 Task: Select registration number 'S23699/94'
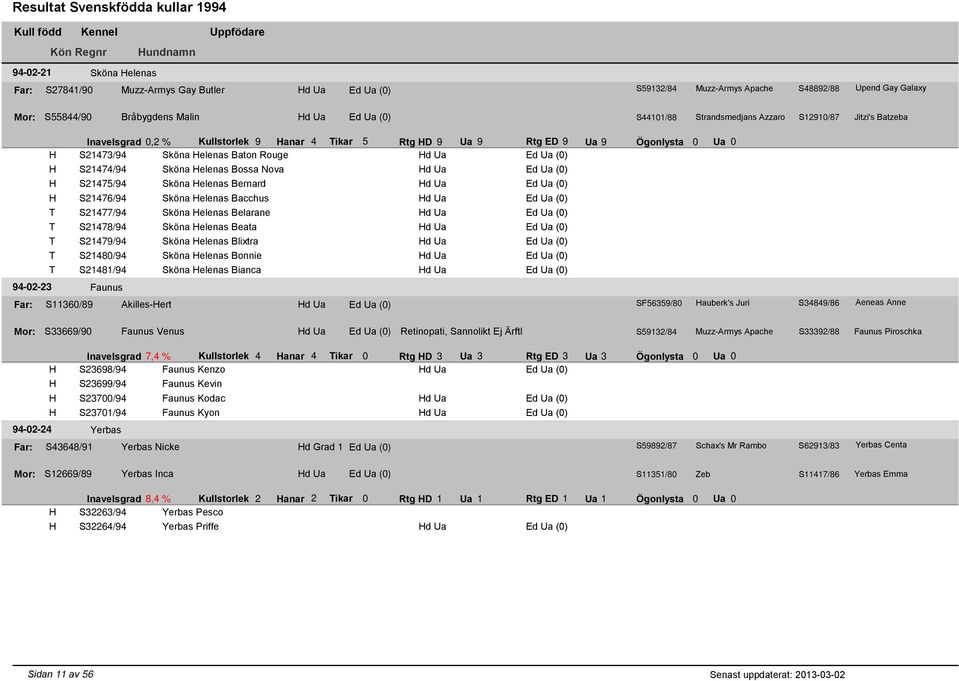point(103,384)
